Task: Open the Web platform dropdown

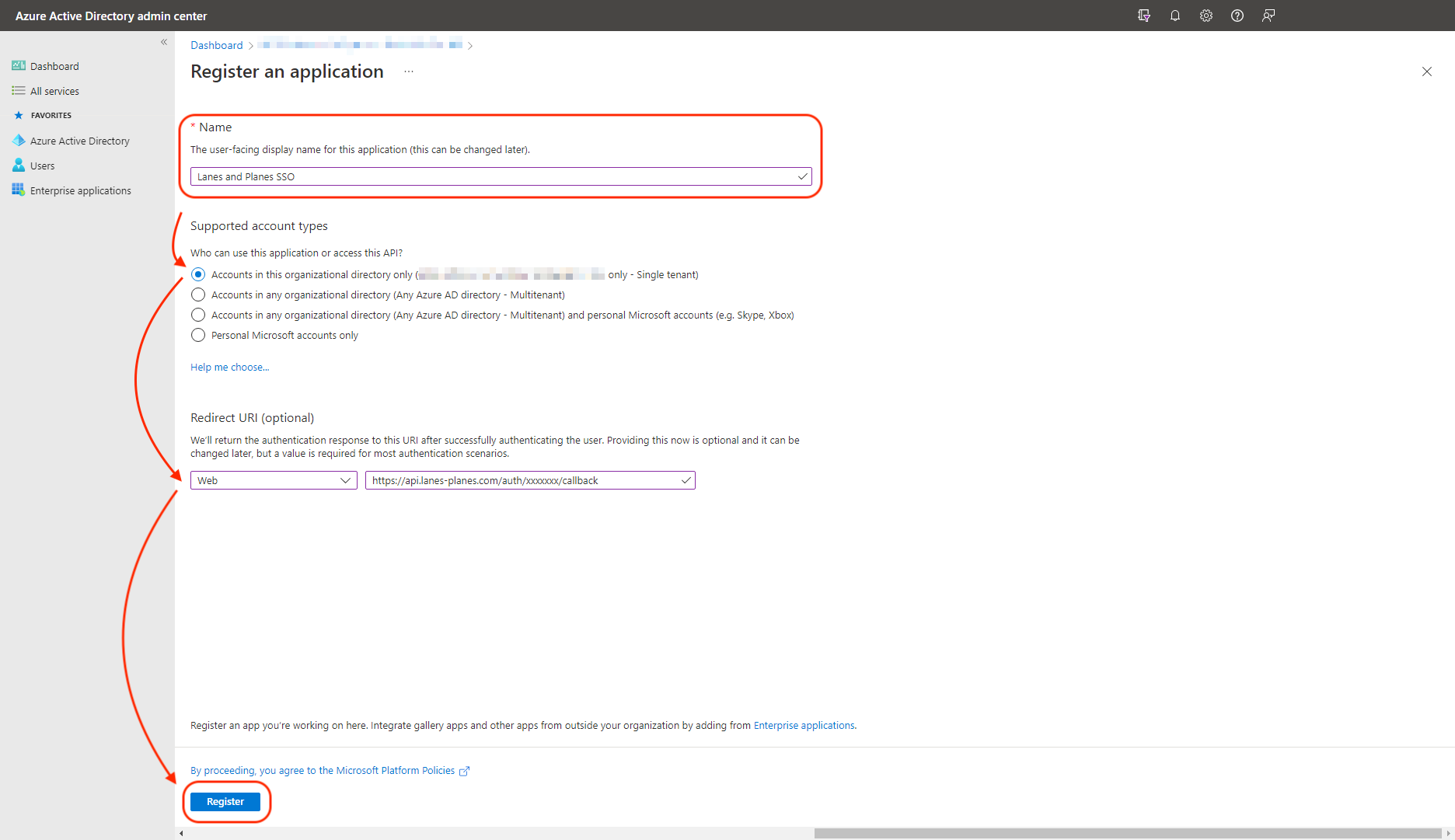Action: (x=274, y=480)
